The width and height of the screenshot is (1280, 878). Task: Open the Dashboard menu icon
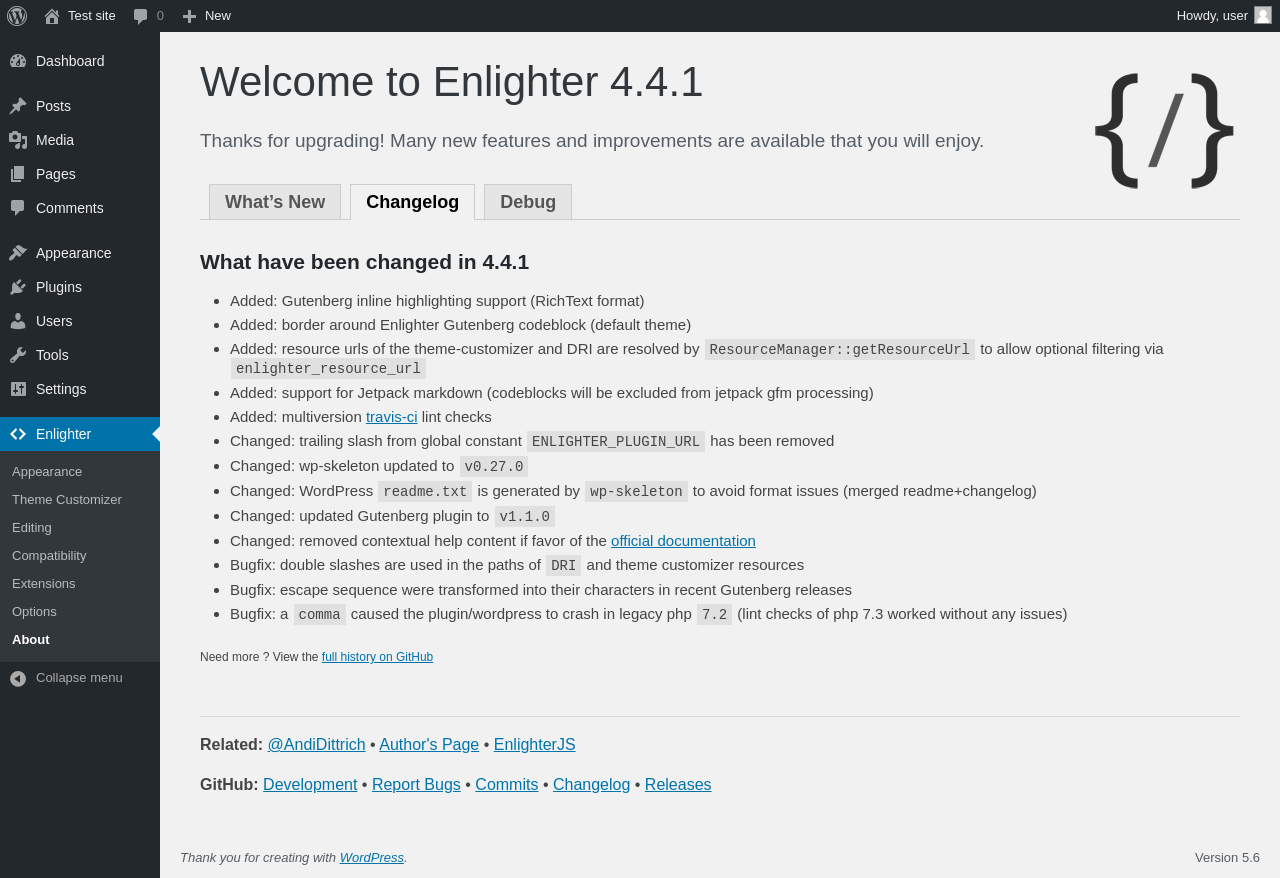click(x=18, y=61)
